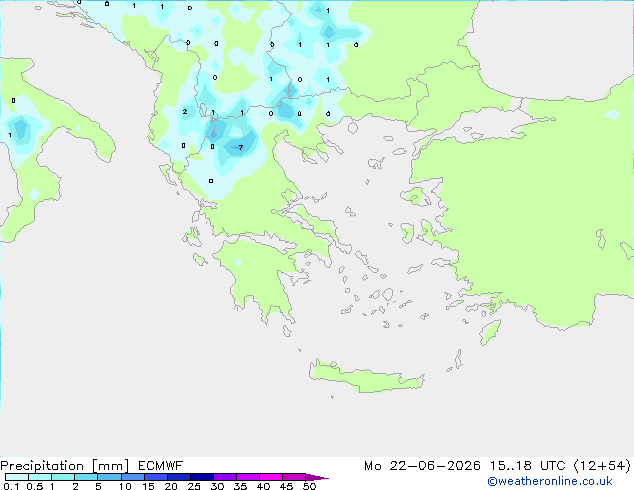Click the '40' legend scale label
Screen dimensions: 634x490
pyautogui.click(x=263, y=486)
